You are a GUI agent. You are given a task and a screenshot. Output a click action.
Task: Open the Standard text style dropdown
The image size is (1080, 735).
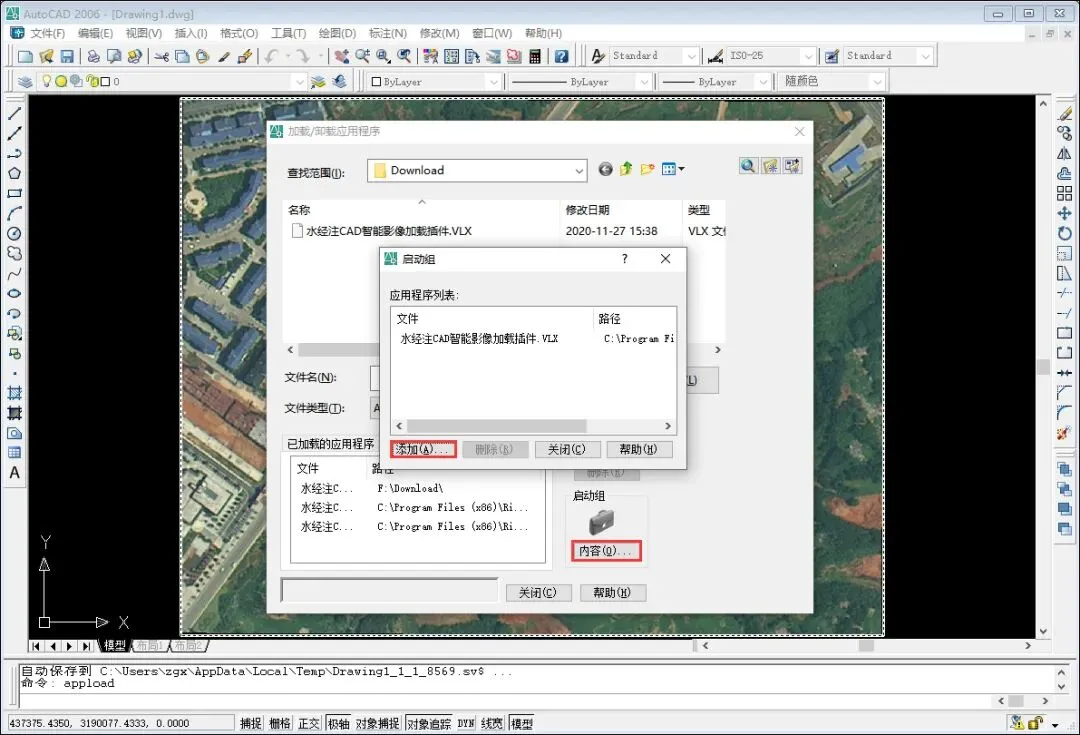(x=691, y=56)
